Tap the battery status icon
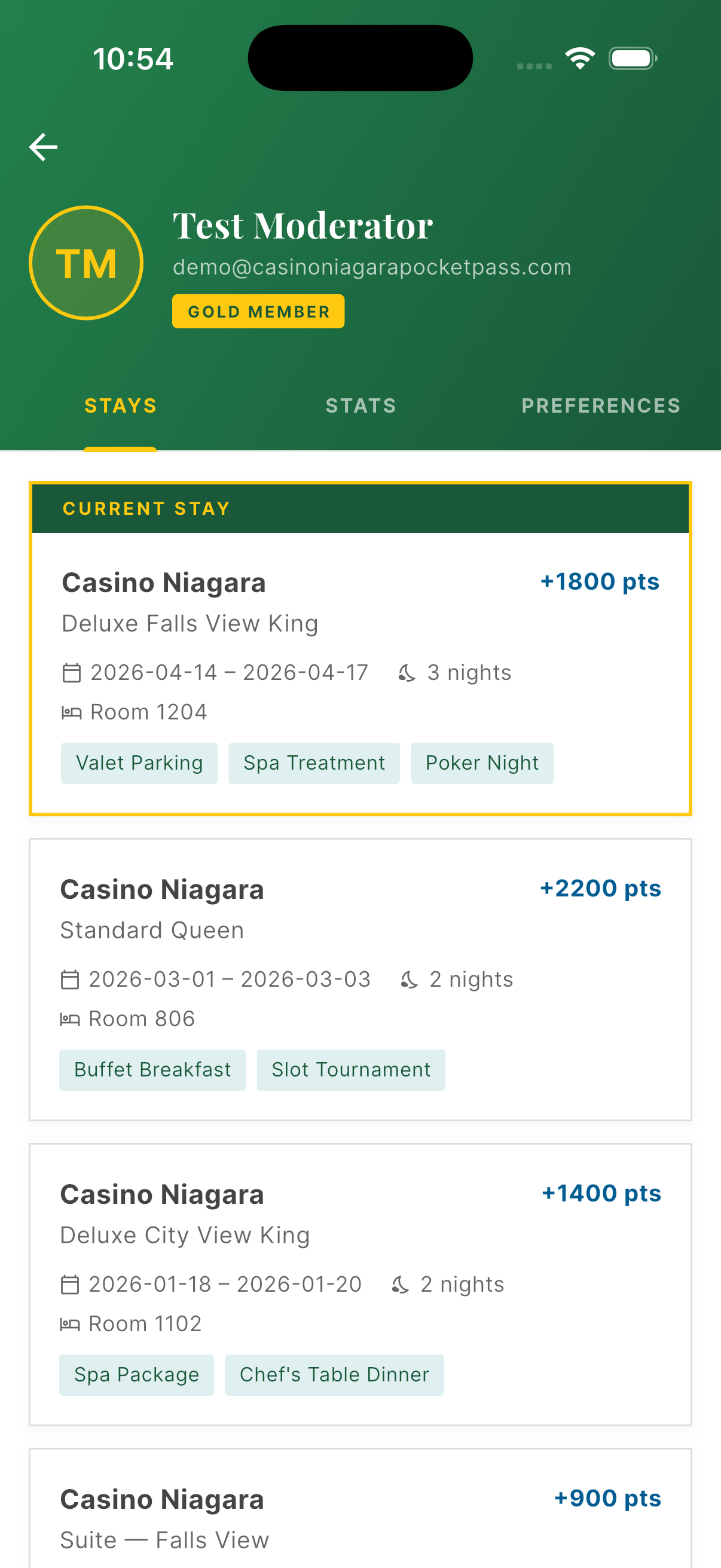This screenshot has width=721, height=1568. click(633, 59)
